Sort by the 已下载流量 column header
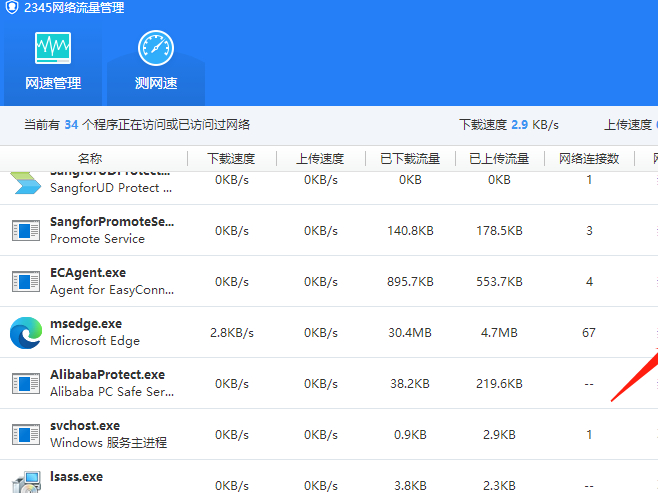 [410, 159]
